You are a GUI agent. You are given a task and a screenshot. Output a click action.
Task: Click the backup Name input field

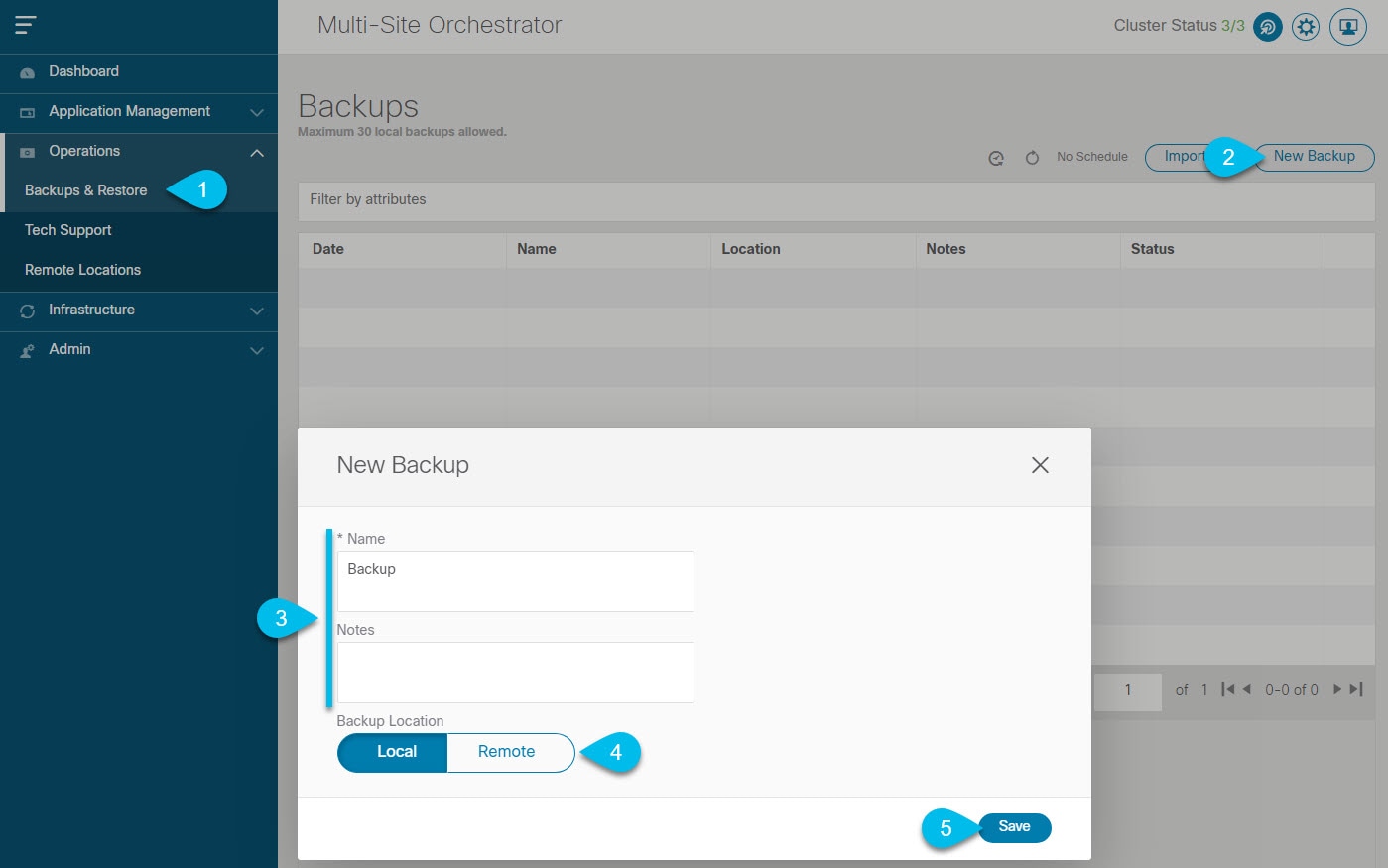[516, 581]
